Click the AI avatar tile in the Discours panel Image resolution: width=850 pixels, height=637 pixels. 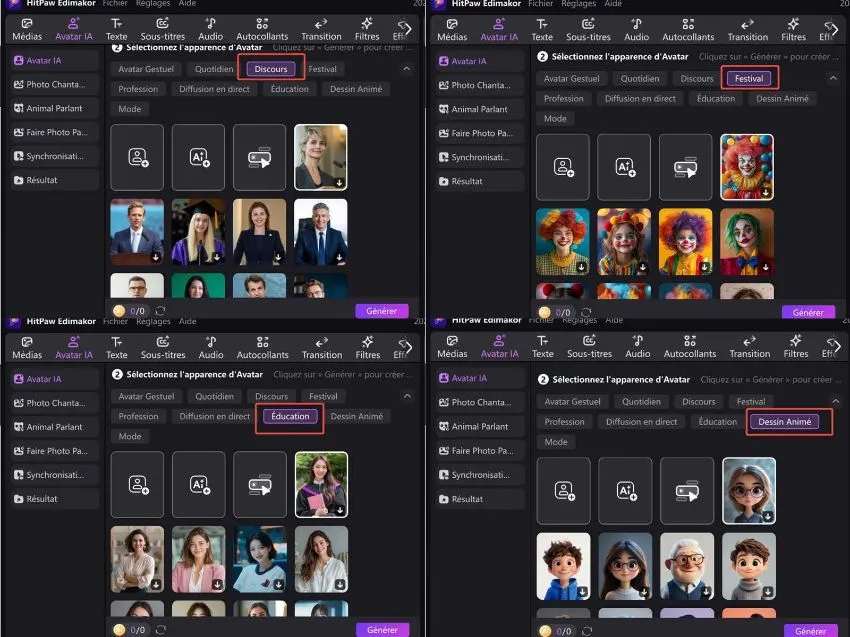(198, 156)
